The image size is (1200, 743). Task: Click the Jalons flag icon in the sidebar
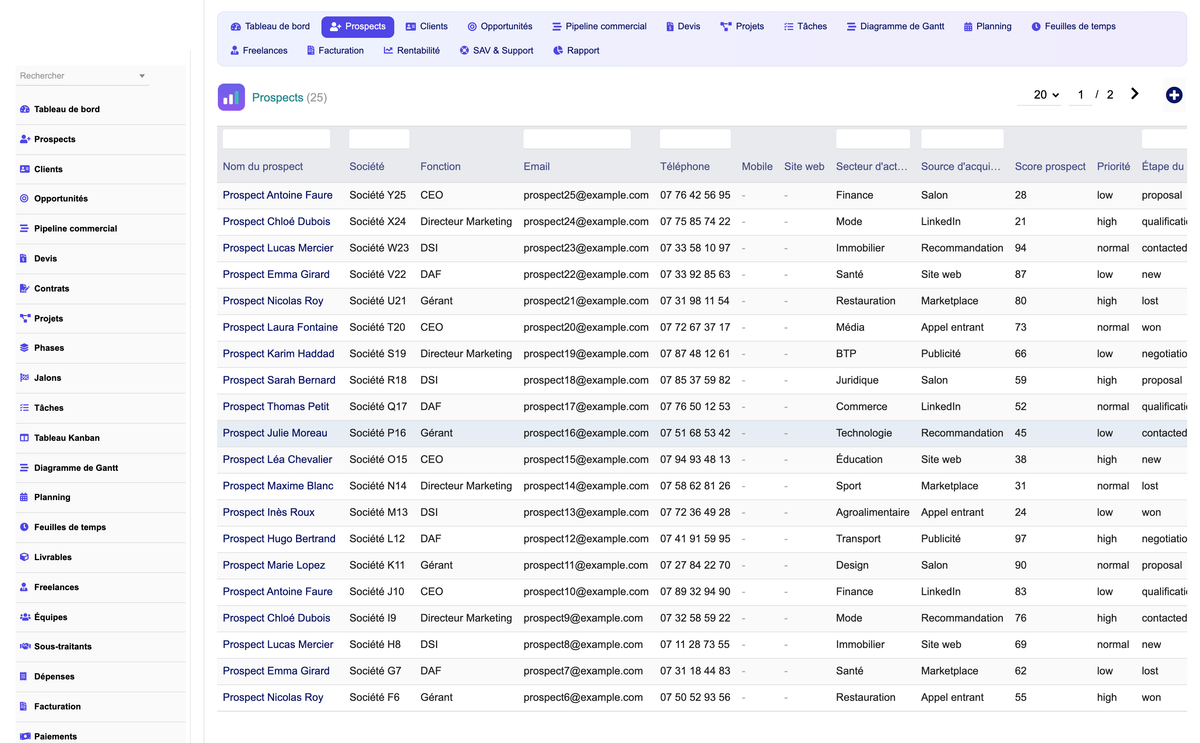[25, 378]
